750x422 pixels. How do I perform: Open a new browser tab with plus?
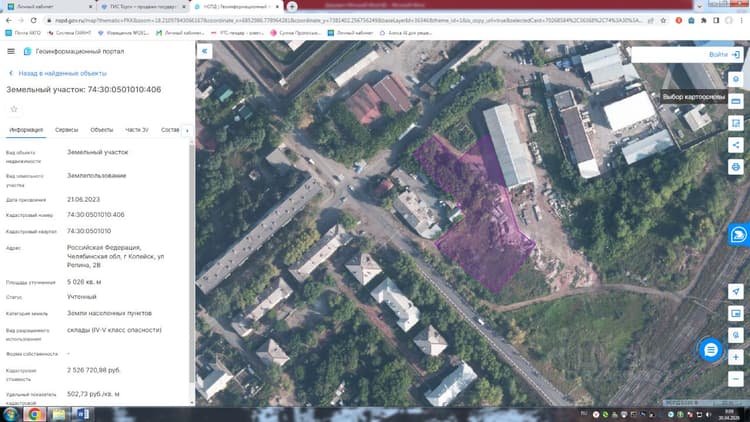(x=292, y=7)
